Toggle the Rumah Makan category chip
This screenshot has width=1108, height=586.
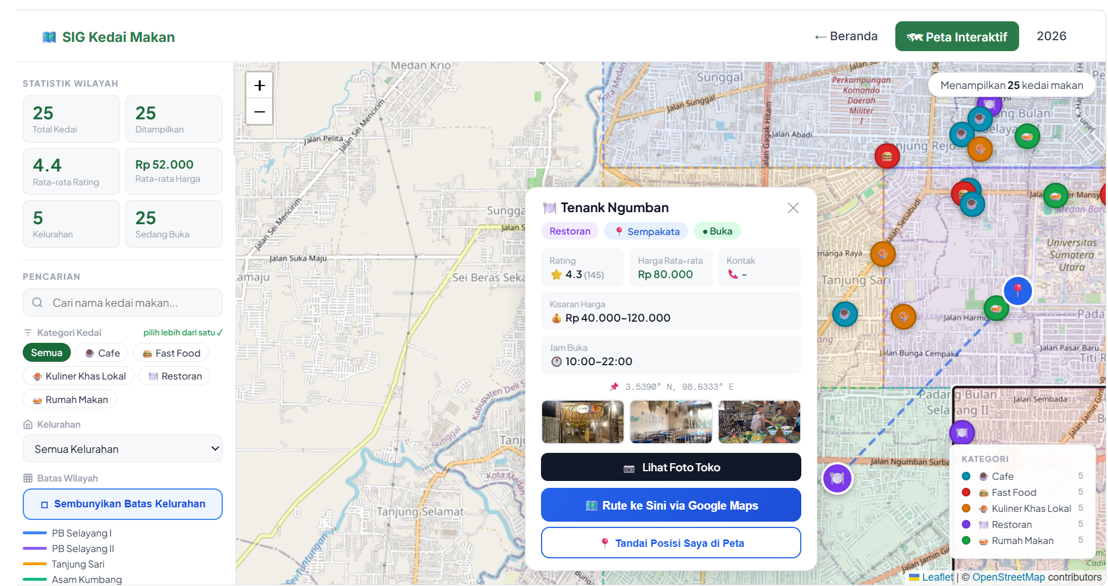[69, 399]
